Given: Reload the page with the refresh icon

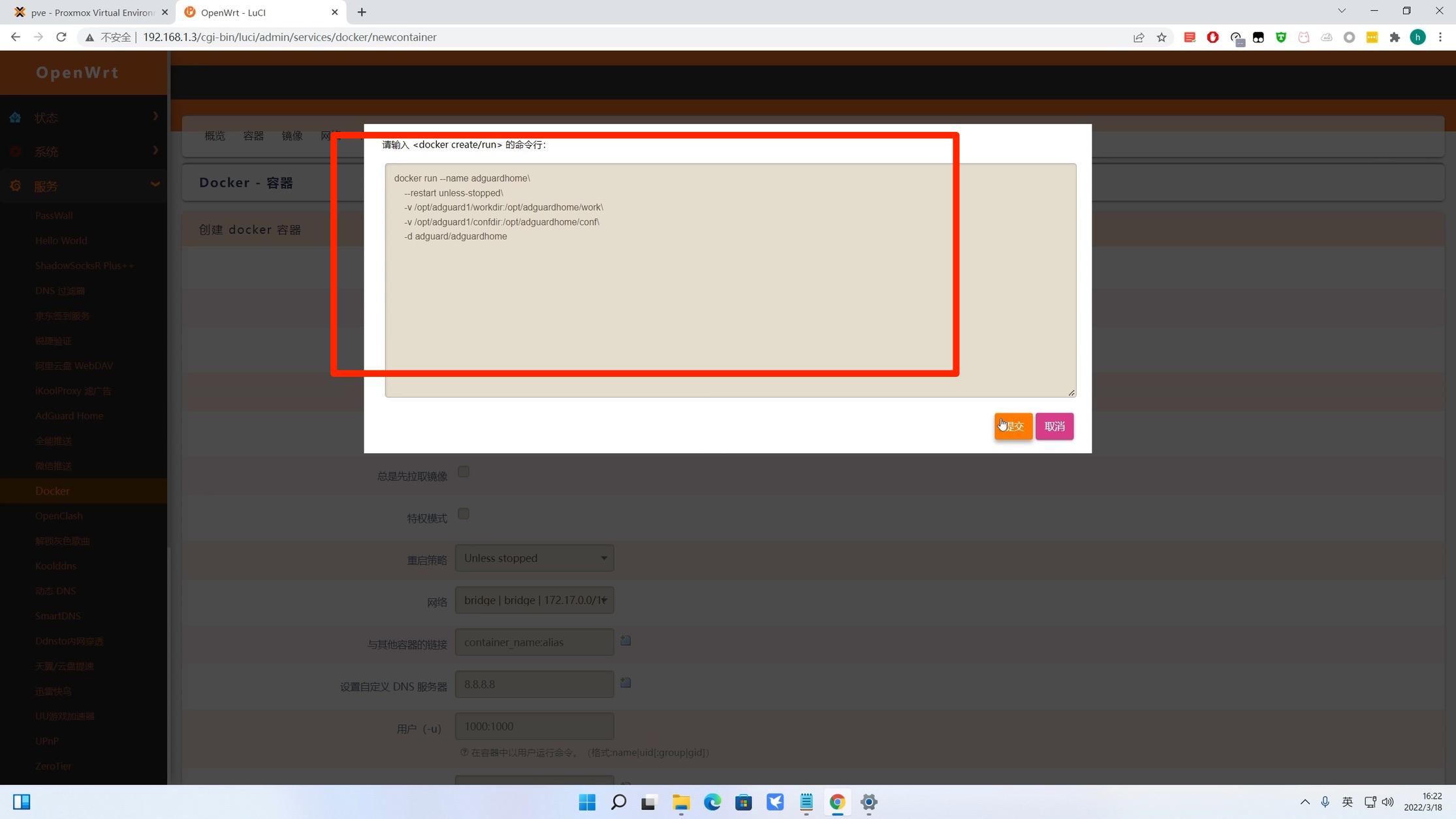Looking at the screenshot, I should click(61, 37).
